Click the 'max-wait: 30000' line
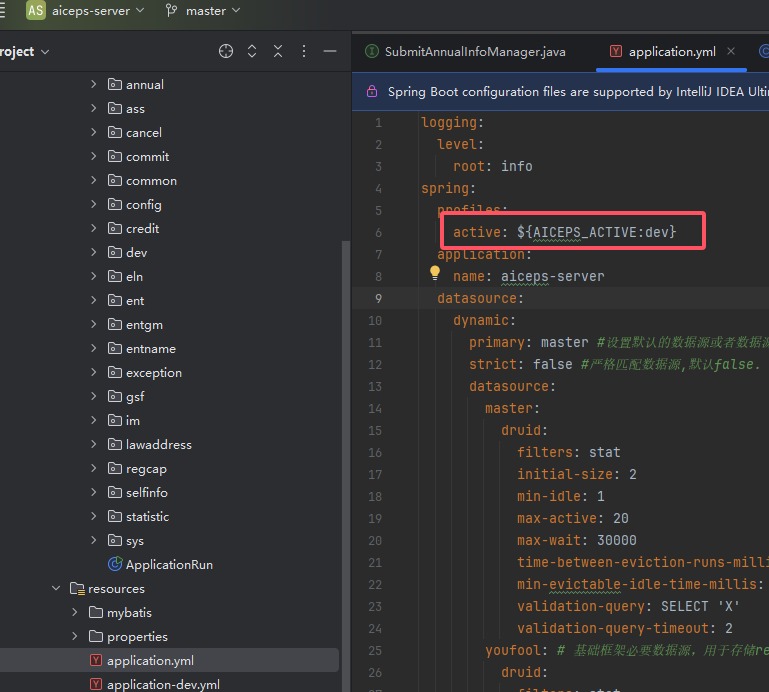The image size is (769, 692). click(x=576, y=540)
